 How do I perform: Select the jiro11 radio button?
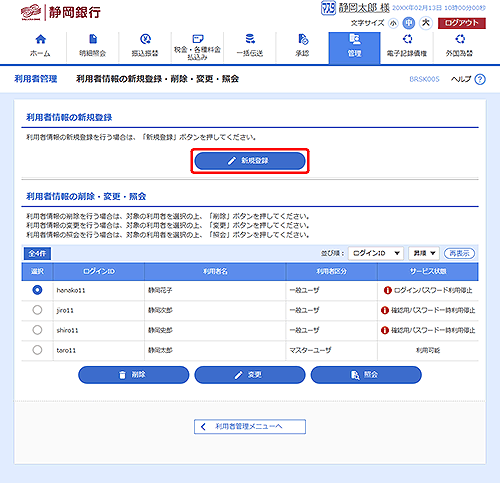[37, 310]
